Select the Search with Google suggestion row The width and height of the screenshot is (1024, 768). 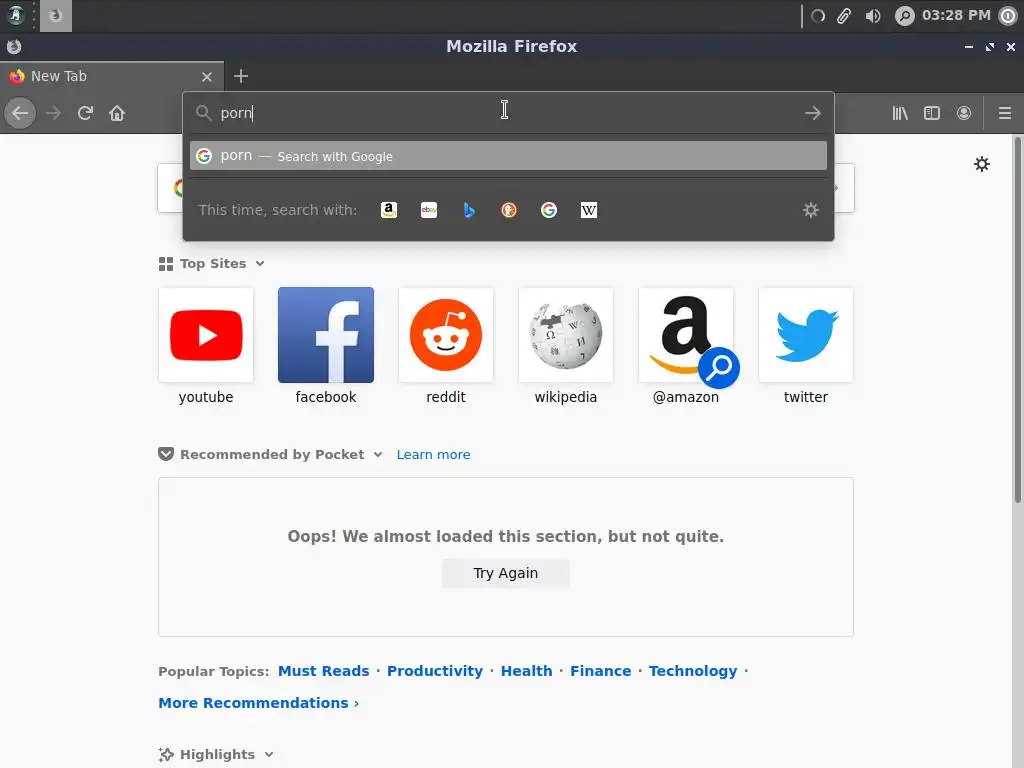(x=508, y=156)
